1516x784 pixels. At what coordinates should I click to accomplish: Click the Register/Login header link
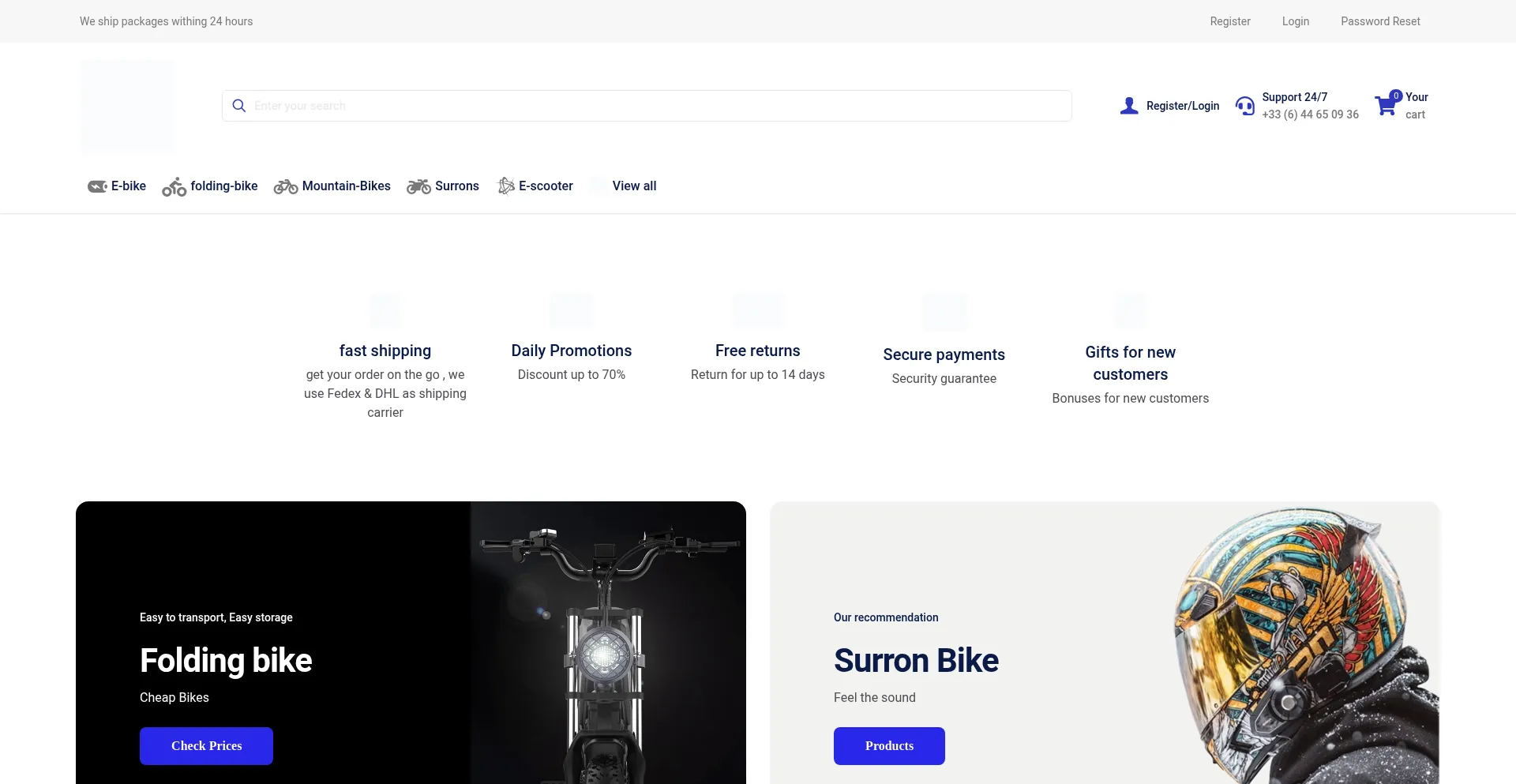point(1183,106)
